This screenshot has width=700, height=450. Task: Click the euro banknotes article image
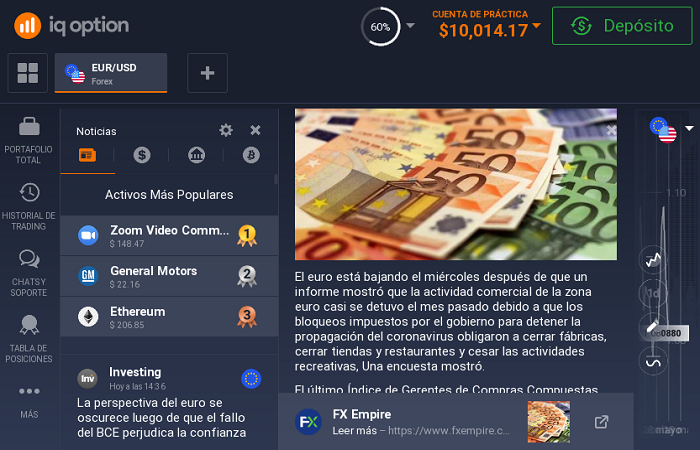click(x=456, y=184)
